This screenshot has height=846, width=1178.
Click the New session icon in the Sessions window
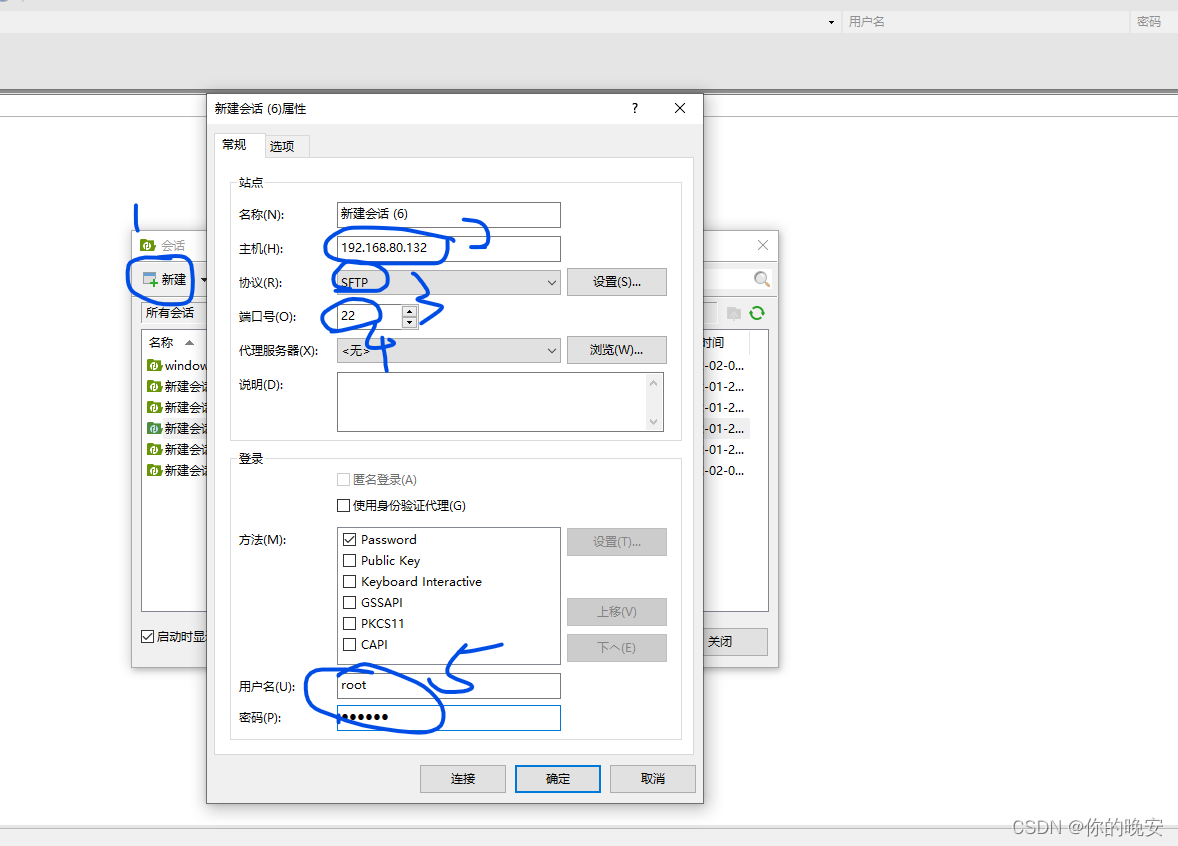(x=150, y=279)
